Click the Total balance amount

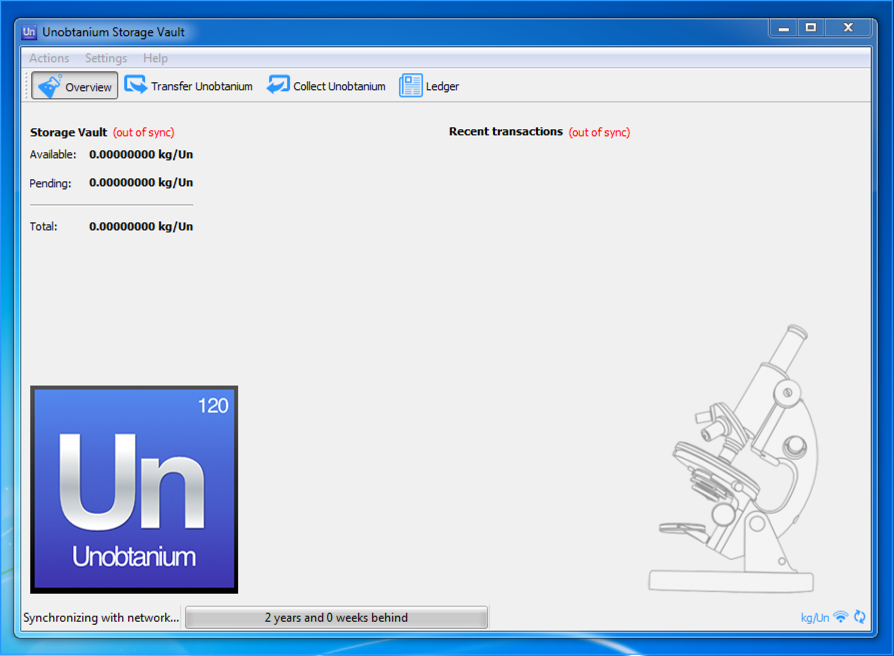coord(141,227)
